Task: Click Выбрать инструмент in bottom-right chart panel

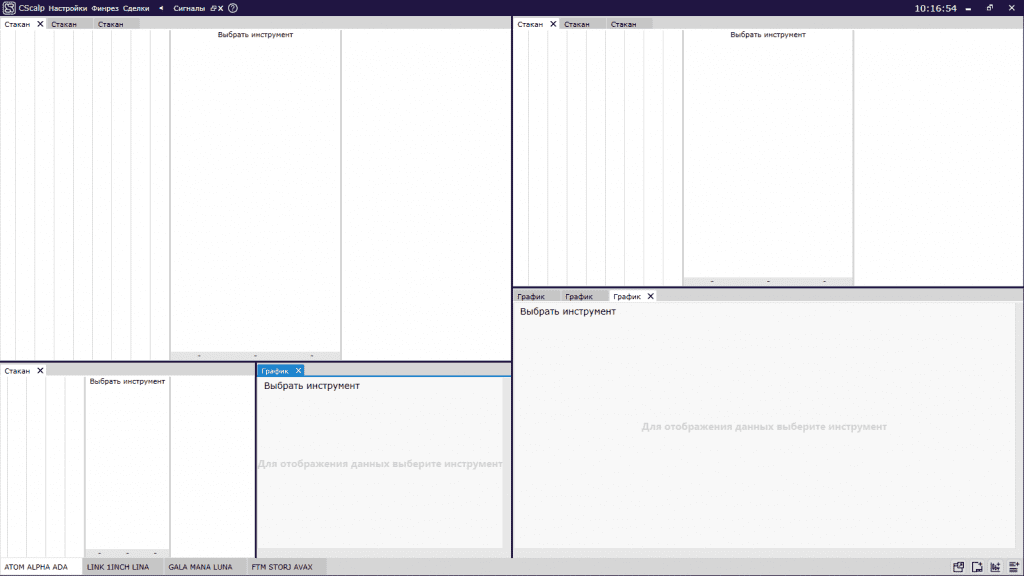Action: click(x=567, y=312)
